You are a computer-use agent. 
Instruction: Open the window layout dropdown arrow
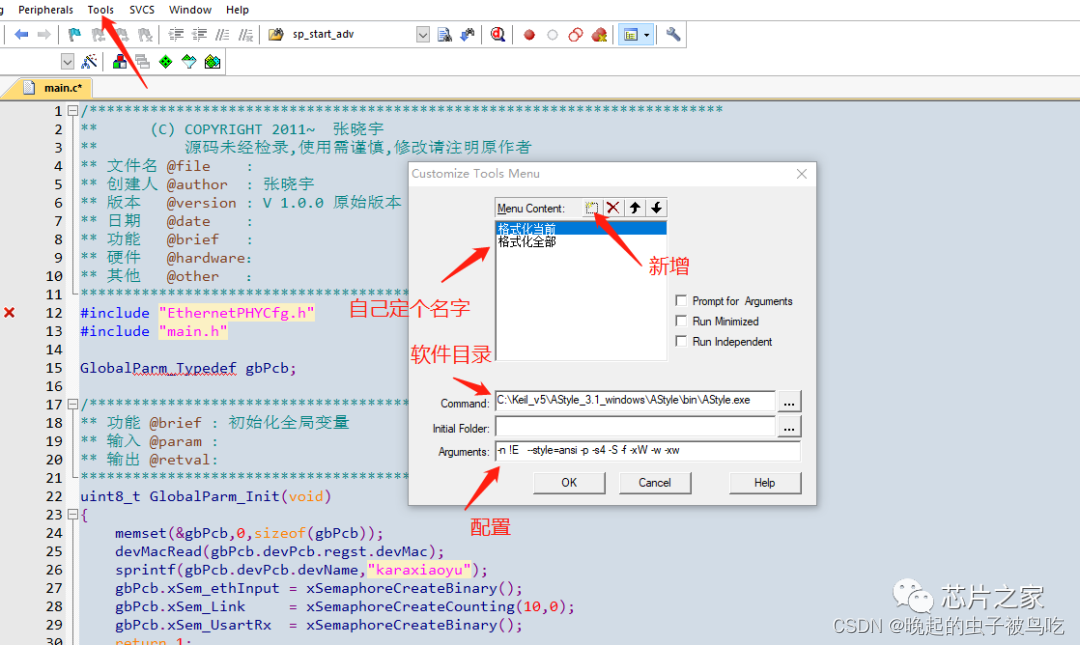[646, 33]
